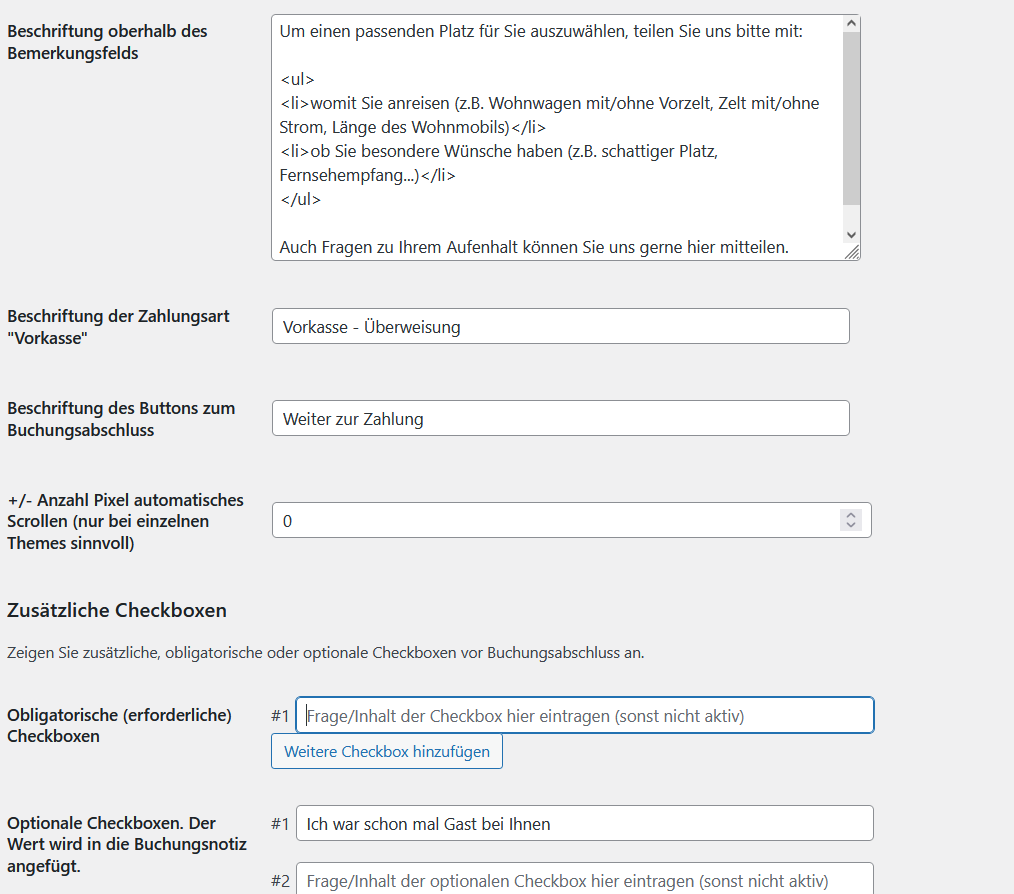This screenshot has height=894, width=1014.
Task: Increase the automatic scroll pixel value
Action: 851,515
